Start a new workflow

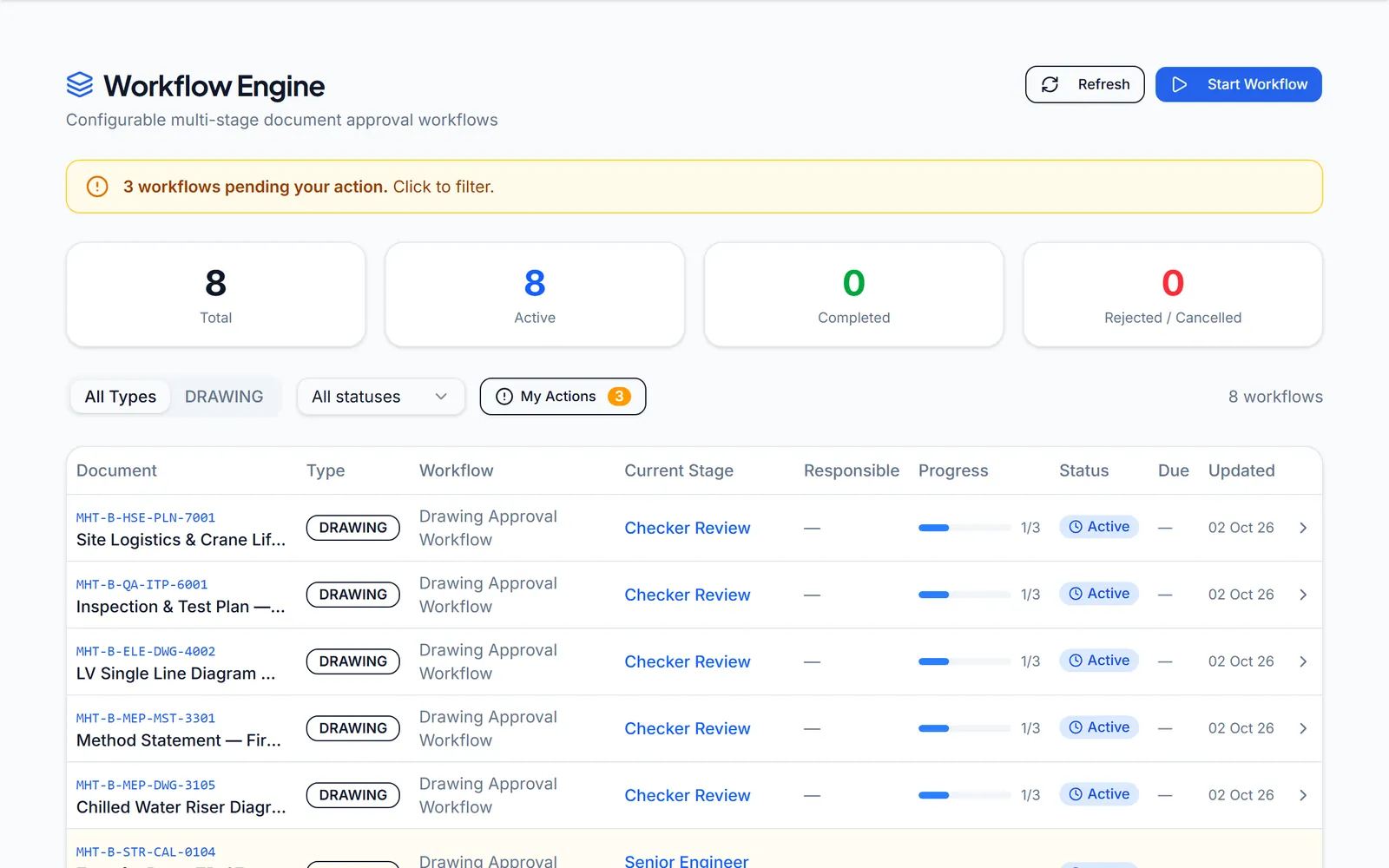click(1239, 84)
